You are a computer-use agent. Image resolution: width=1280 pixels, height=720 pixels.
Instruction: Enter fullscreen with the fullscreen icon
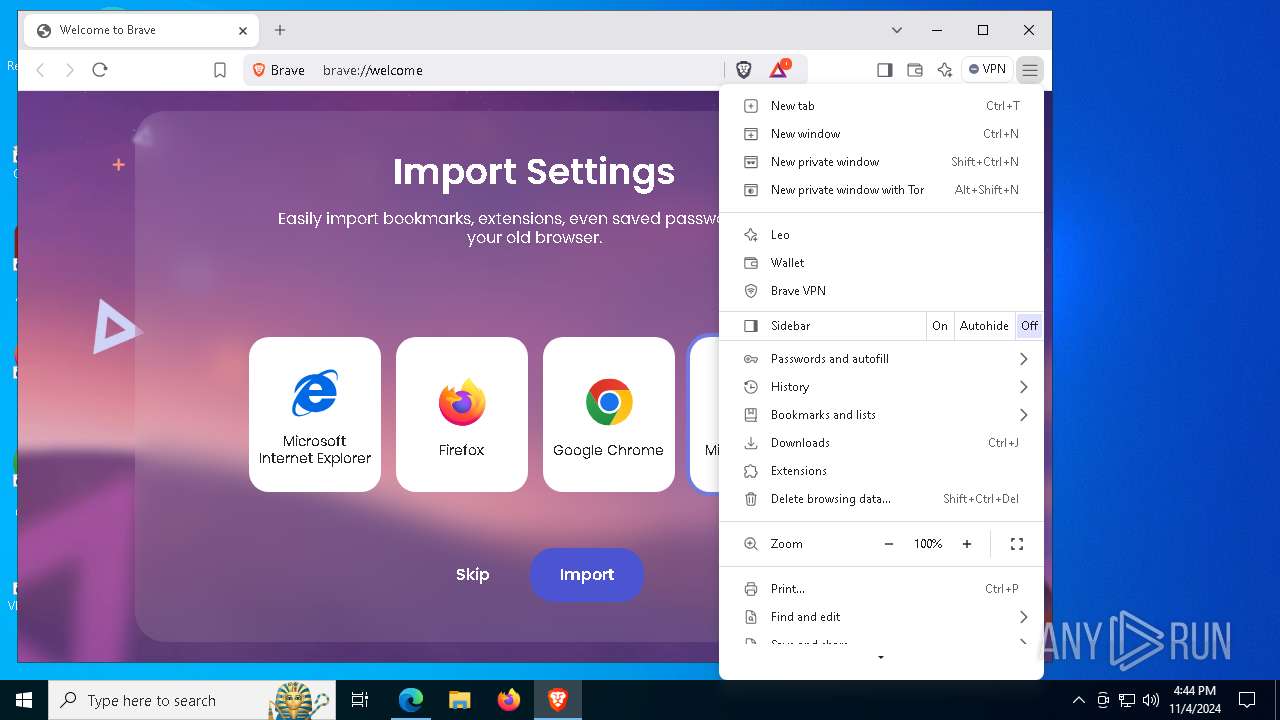tap(1017, 544)
